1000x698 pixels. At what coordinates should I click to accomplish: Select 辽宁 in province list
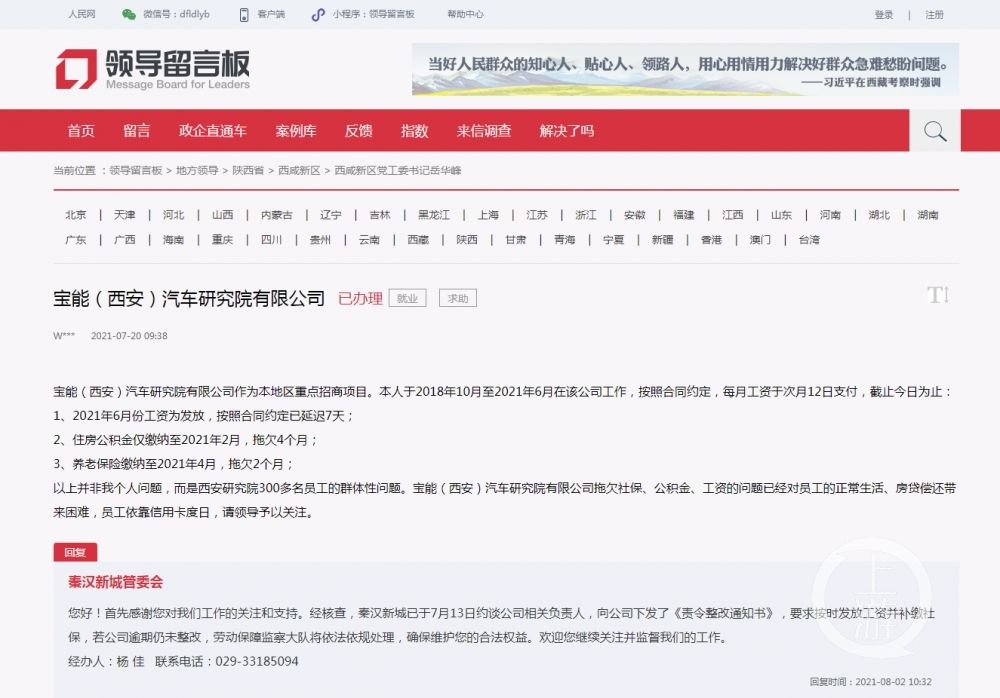click(331, 215)
